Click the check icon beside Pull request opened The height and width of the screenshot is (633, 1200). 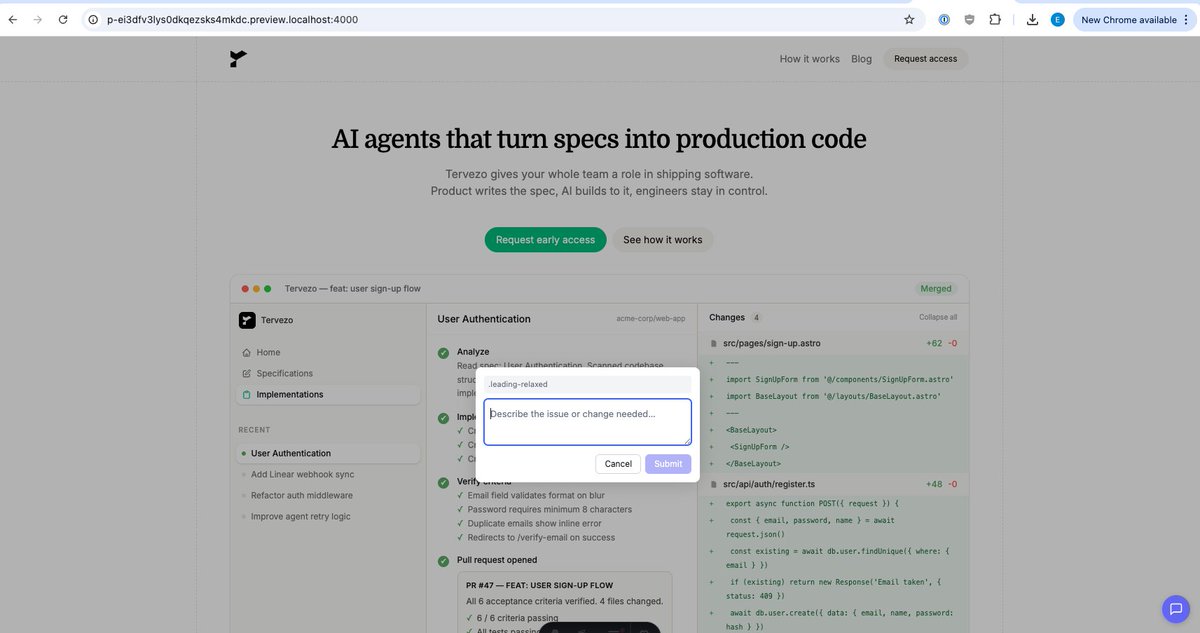(x=443, y=560)
